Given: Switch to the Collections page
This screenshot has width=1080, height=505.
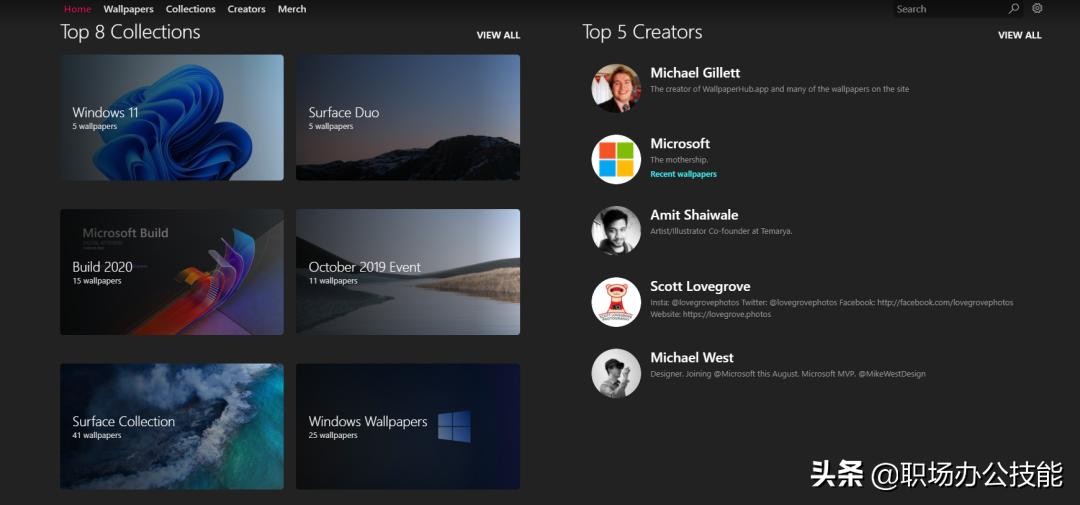Looking at the screenshot, I should [x=190, y=9].
